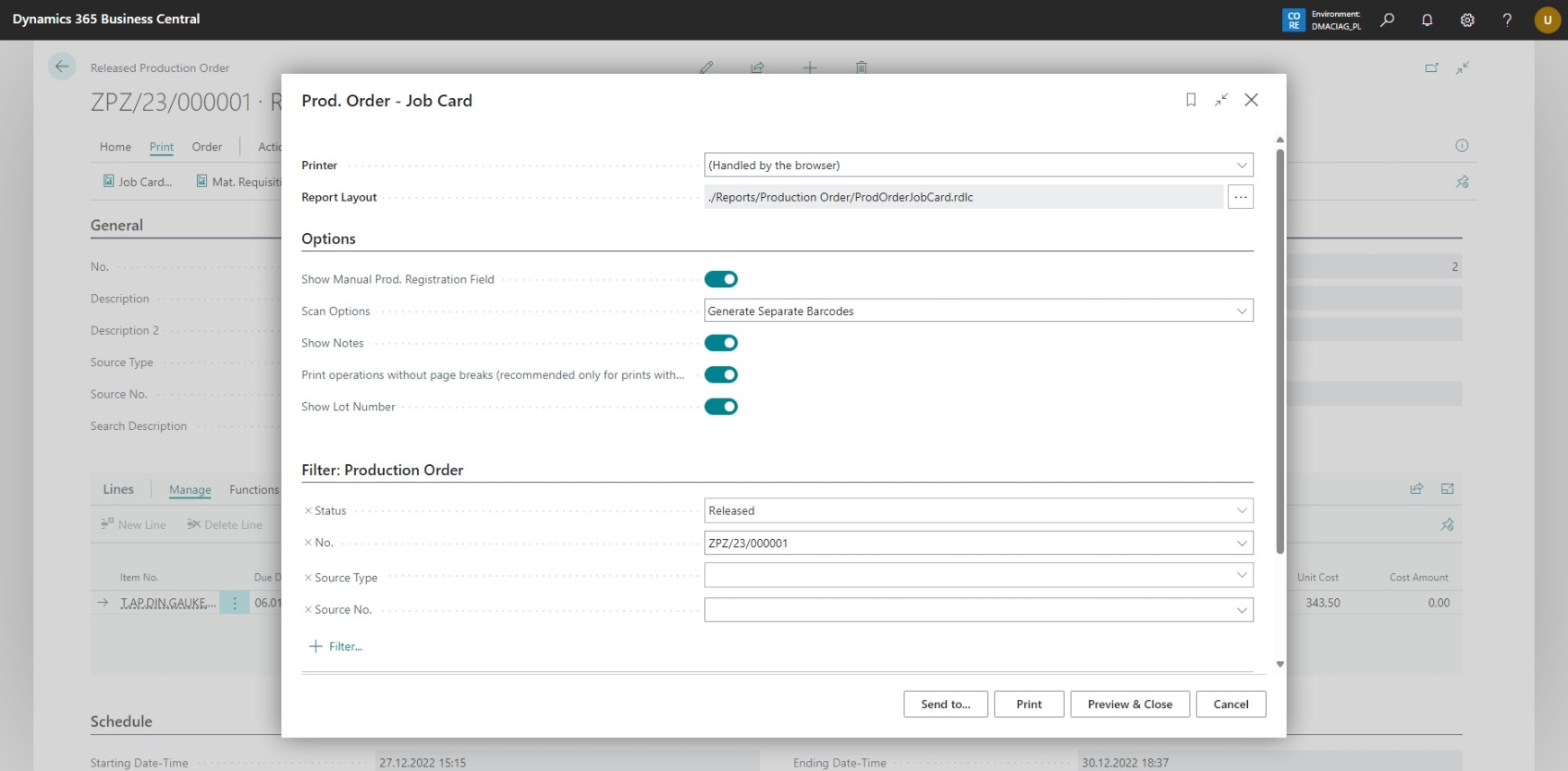This screenshot has height=771, width=1568.
Task: Collapse the background page view icon
Action: (1463, 67)
